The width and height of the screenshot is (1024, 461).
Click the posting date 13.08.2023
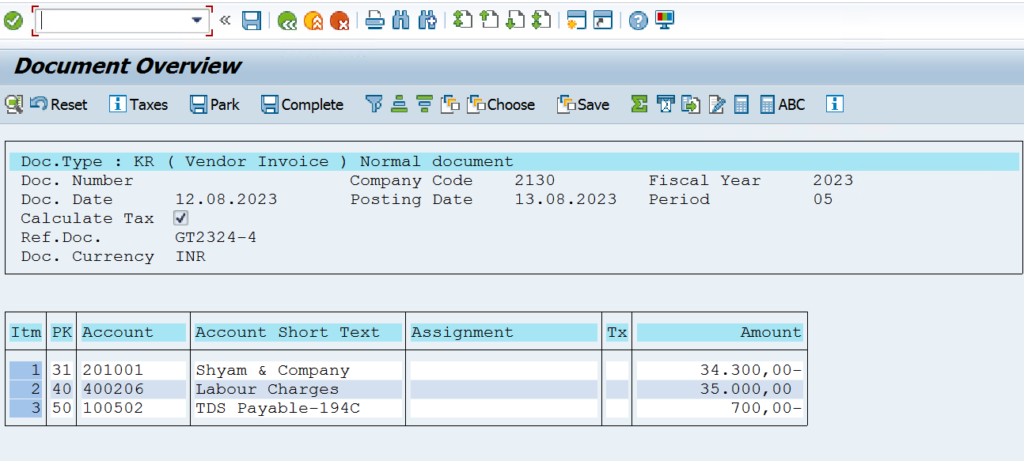[x=566, y=199]
